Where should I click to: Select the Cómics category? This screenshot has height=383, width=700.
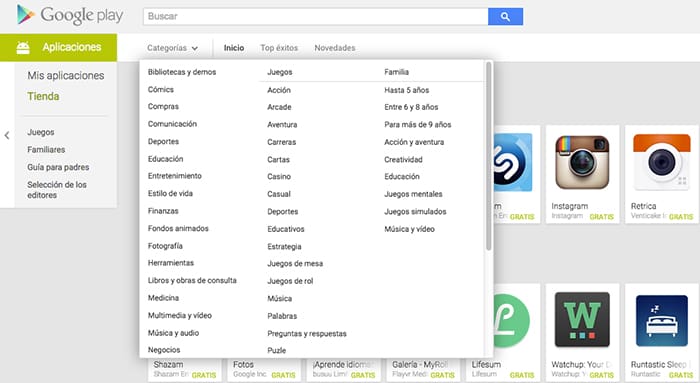pos(161,89)
